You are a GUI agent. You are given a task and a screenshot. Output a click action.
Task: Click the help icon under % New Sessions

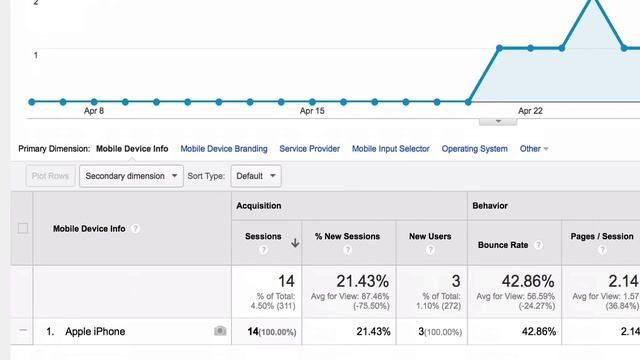click(347, 250)
